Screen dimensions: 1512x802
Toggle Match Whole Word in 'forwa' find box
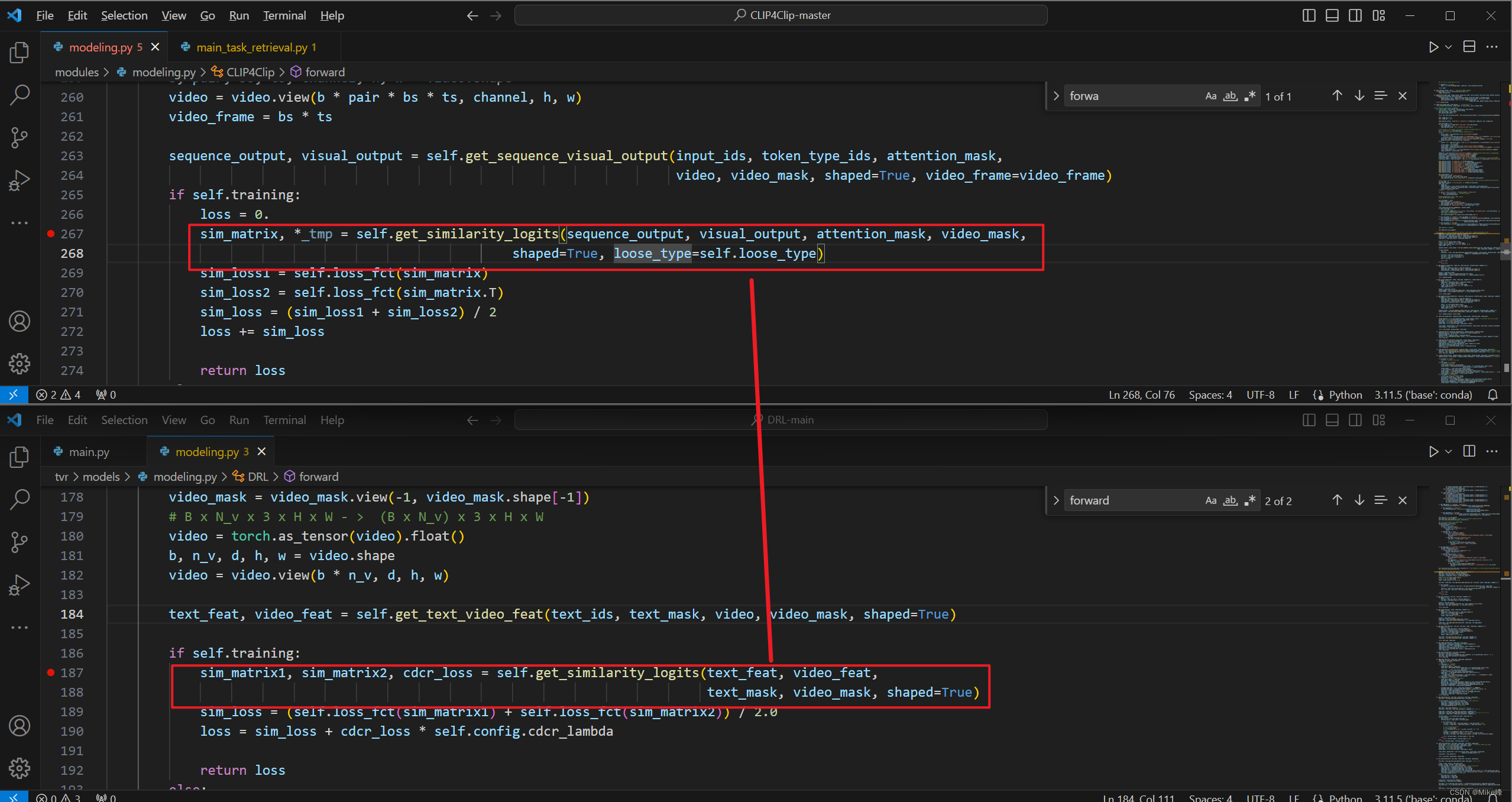(x=1231, y=96)
